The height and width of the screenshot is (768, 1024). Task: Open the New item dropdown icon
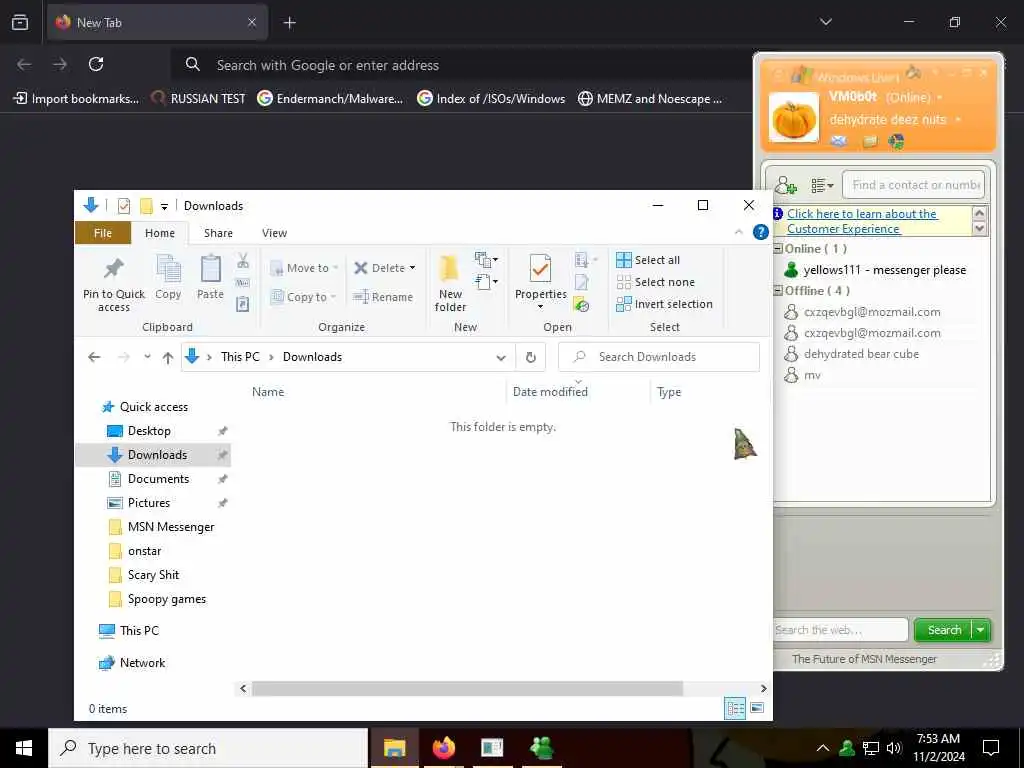486,260
